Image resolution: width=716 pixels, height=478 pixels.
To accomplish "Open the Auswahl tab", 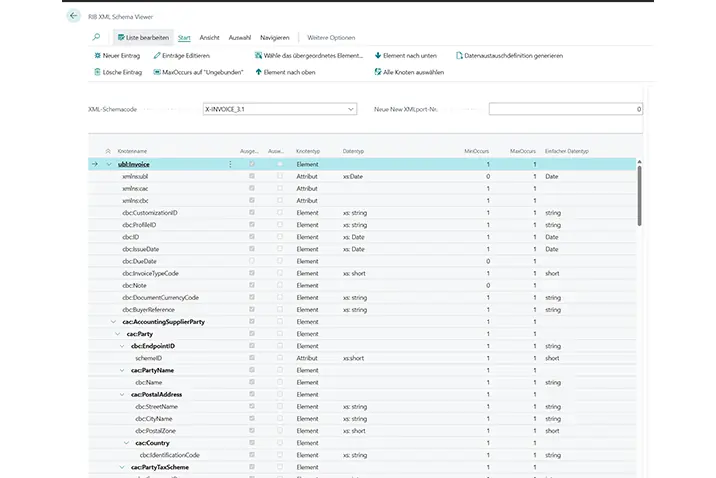I will 240,37.
